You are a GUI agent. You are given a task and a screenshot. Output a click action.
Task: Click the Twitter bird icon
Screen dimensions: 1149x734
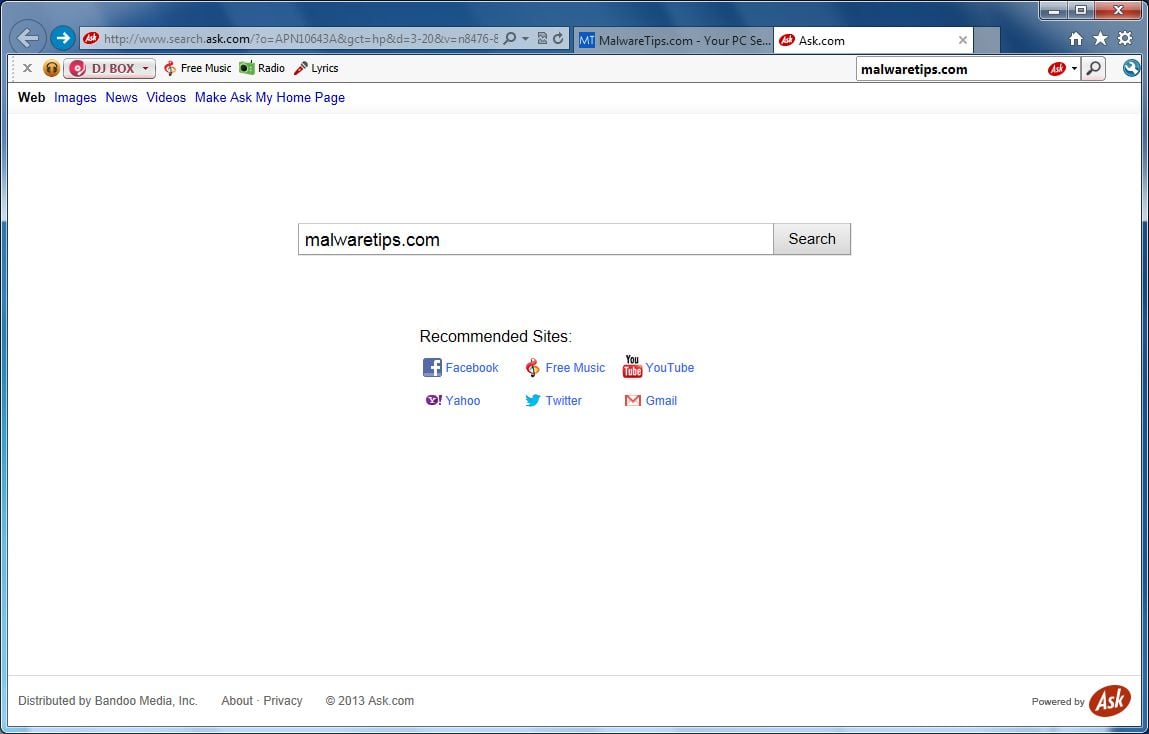(533, 400)
